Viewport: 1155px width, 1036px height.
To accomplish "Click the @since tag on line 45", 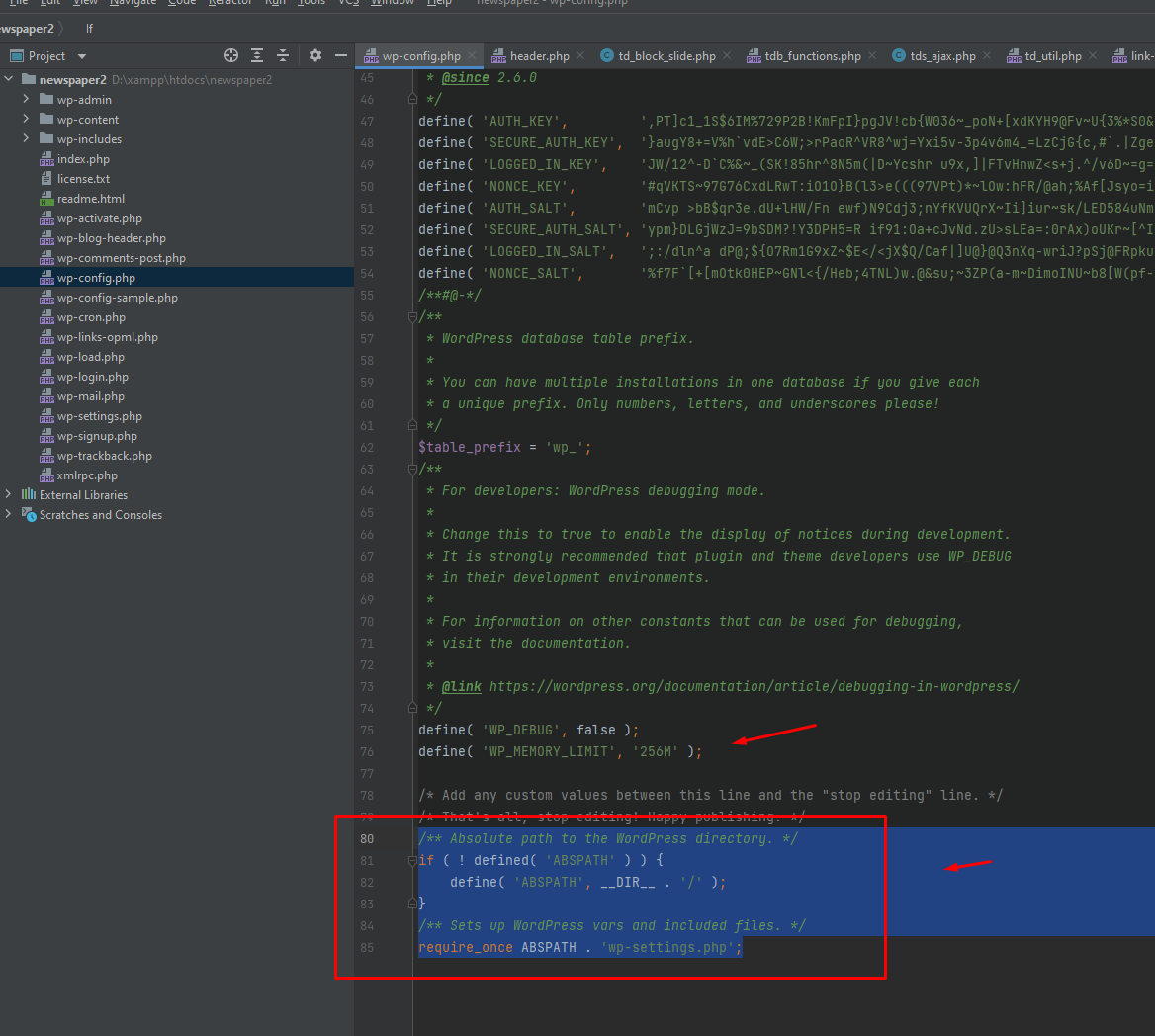I will tap(465, 77).
